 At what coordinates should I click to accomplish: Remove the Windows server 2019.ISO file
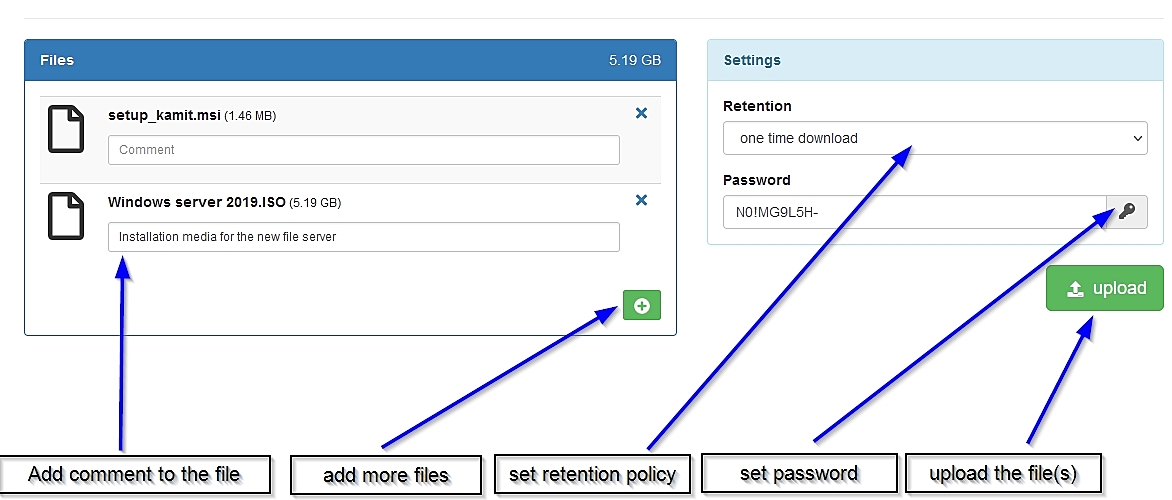(x=641, y=201)
